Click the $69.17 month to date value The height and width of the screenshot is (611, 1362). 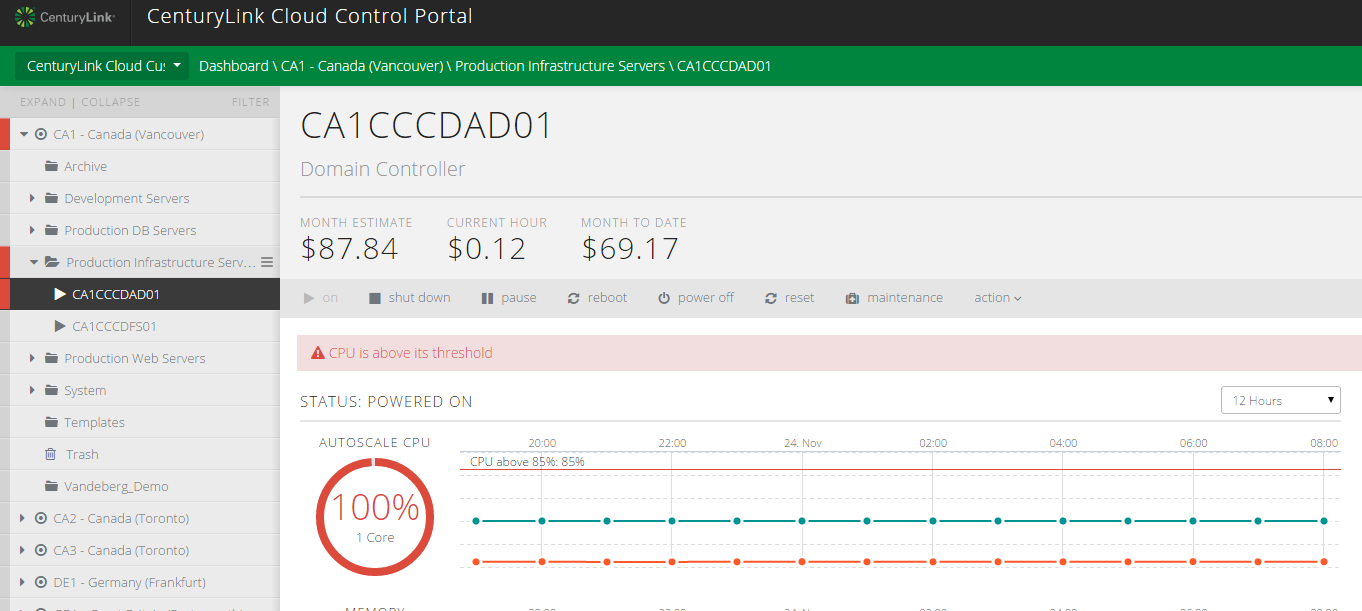tap(630, 249)
